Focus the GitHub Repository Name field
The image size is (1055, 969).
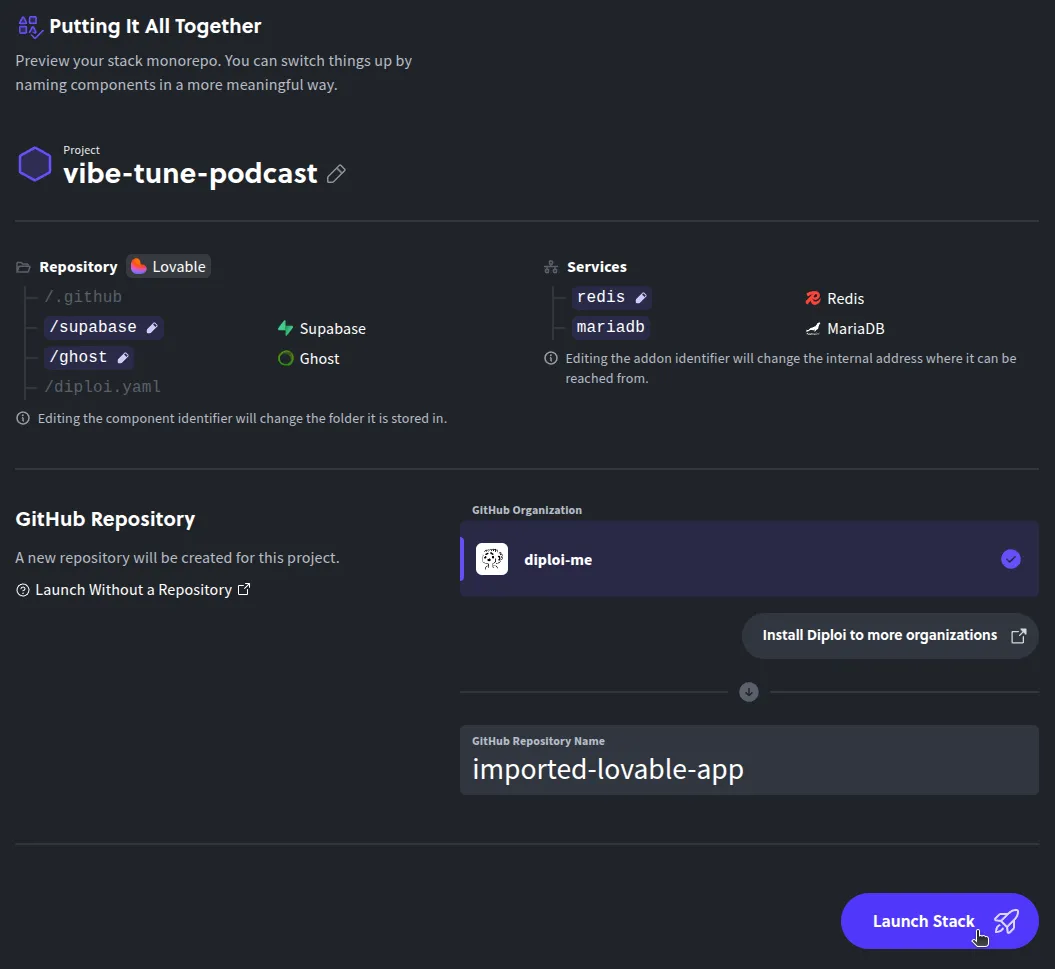[x=748, y=769]
